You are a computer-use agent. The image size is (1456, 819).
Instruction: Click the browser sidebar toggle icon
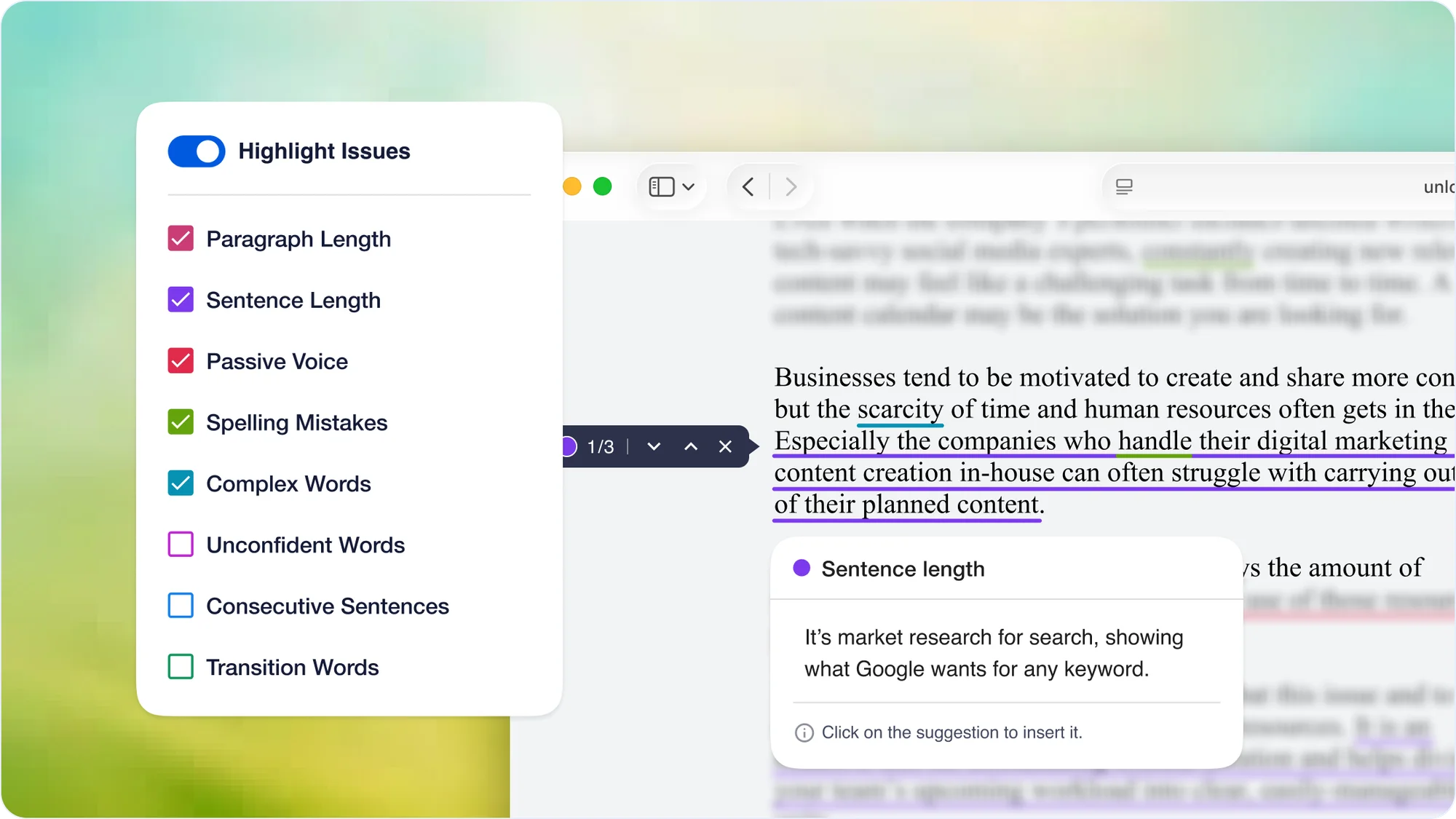[661, 187]
